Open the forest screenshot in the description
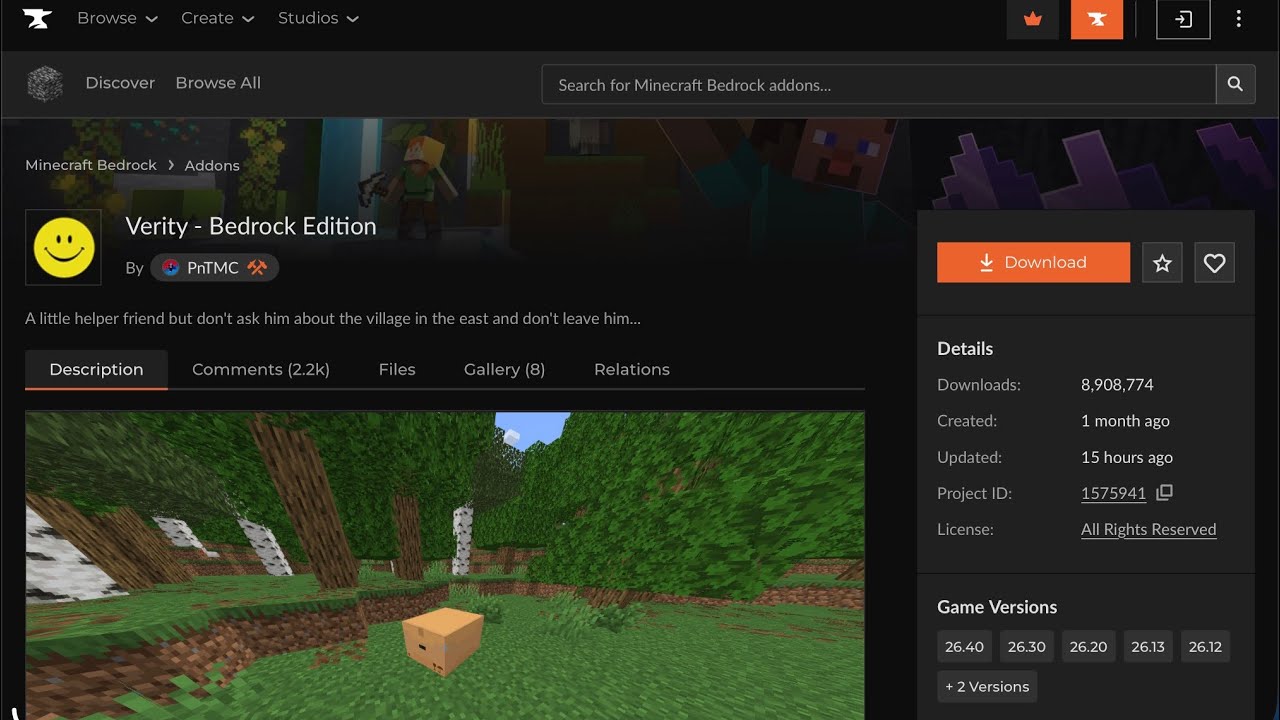 (445, 566)
